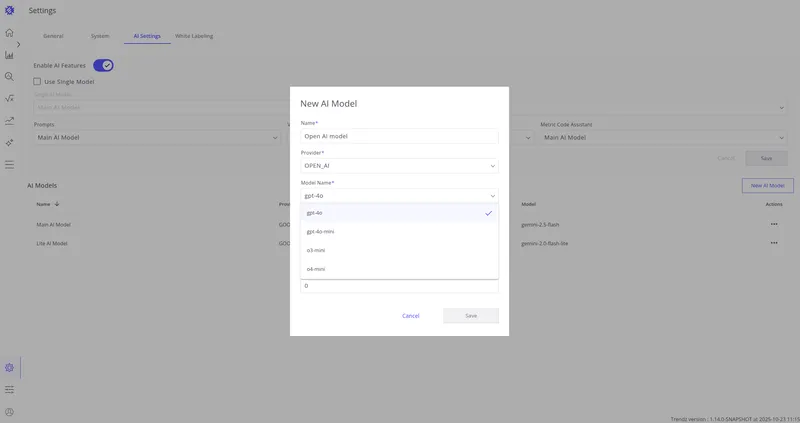Click the gemini-2.0-flash-lite model cell

pyautogui.click(x=544, y=243)
